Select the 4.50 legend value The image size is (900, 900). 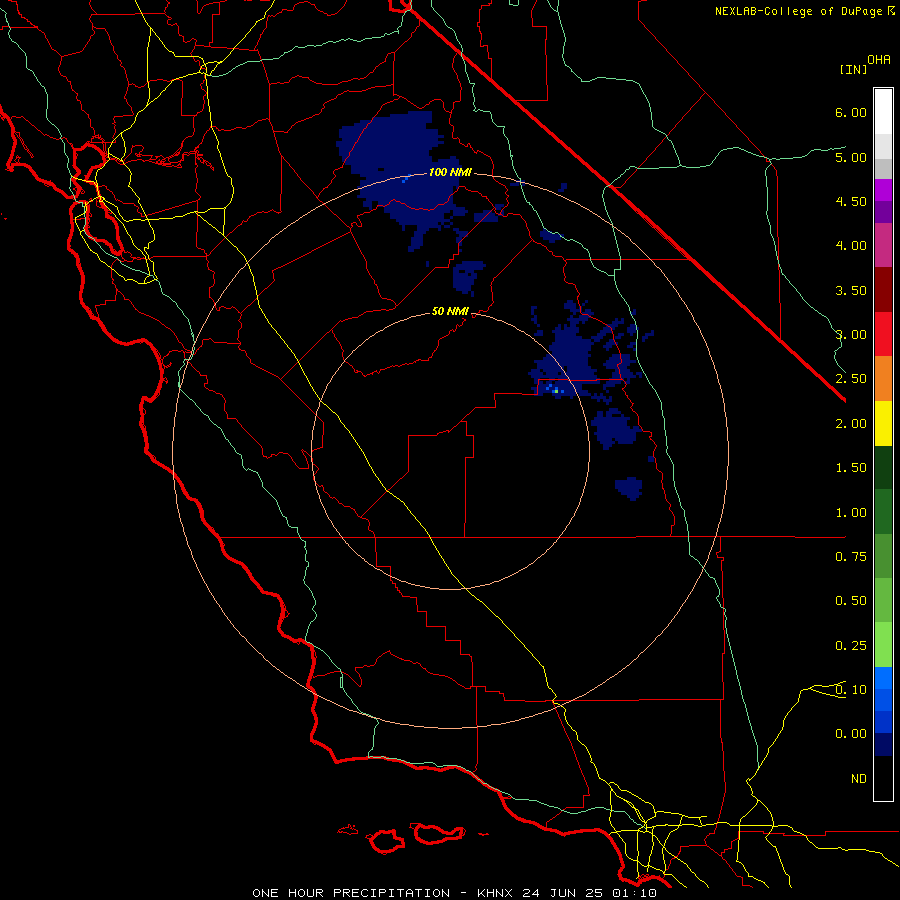point(851,201)
